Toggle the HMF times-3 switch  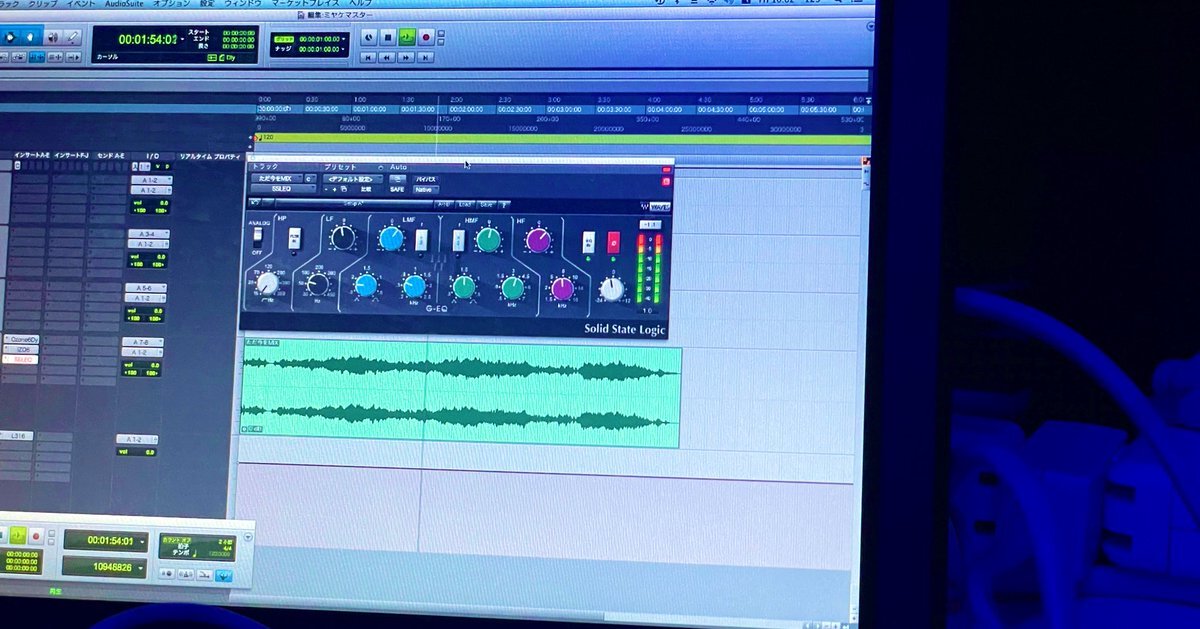coord(459,240)
